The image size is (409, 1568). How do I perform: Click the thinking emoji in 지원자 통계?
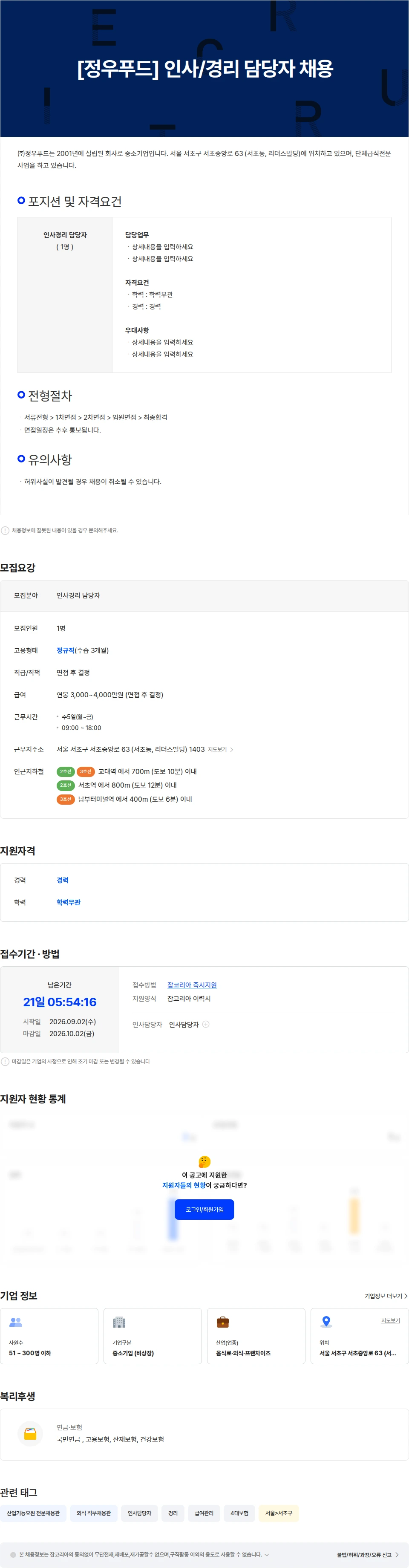click(x=204, y=1161)
